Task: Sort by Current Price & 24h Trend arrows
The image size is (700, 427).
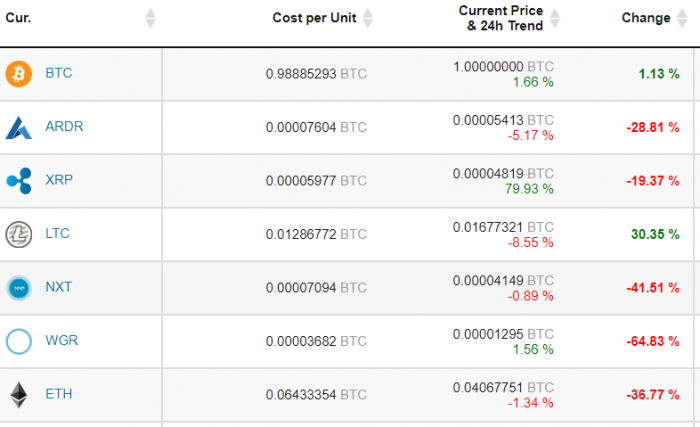Action: click(x=554, y=18)
